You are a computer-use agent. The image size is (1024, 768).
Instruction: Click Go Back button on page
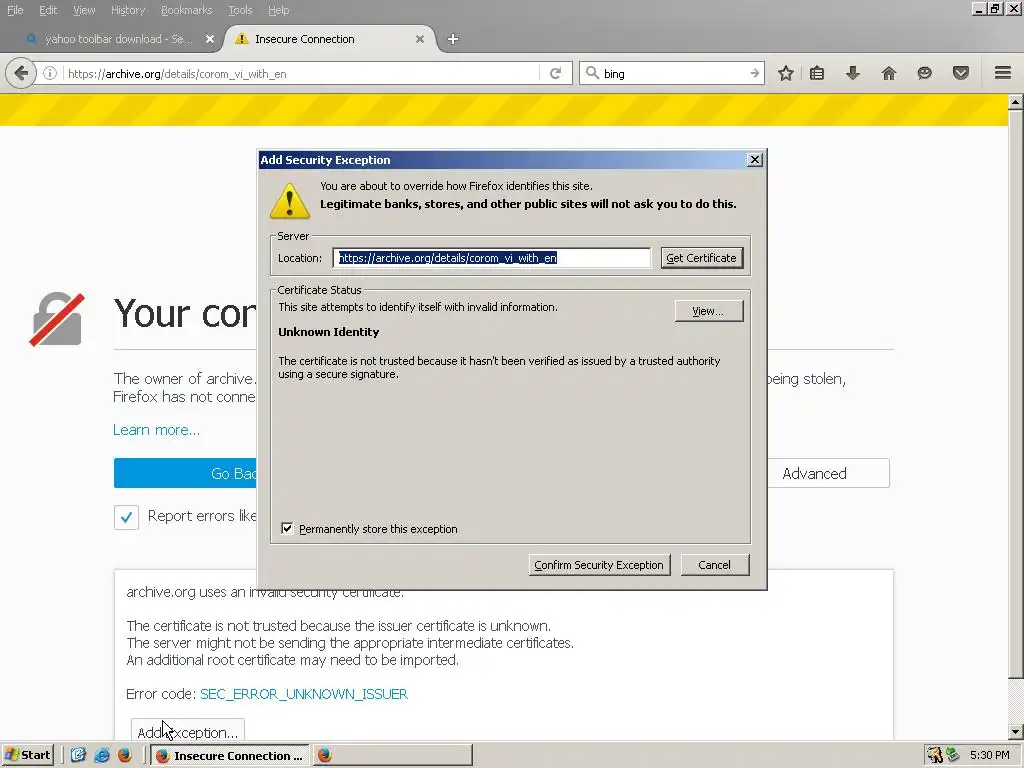pyautogui.click(x=186, y=473)
